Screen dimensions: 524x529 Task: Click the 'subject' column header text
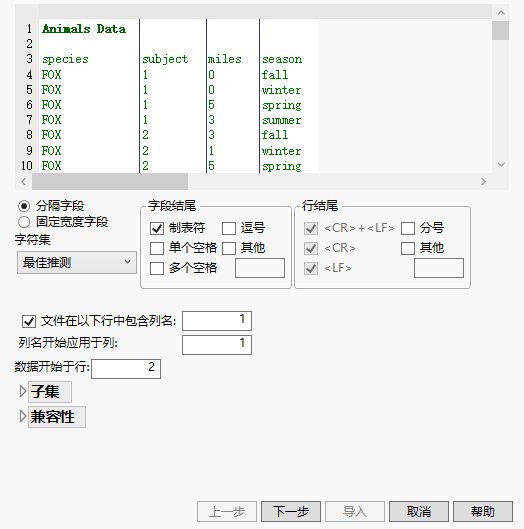(165, 59)
